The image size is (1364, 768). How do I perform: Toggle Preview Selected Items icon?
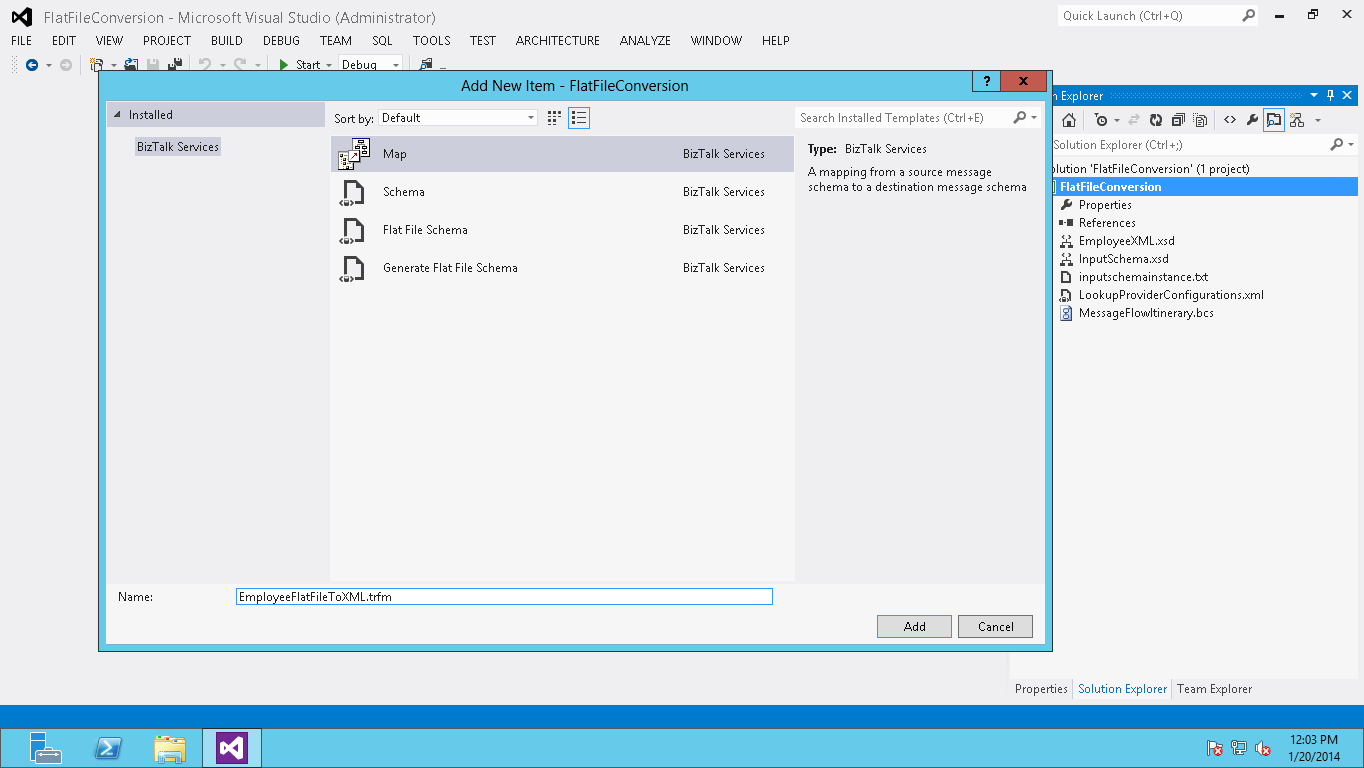pos(1274,120)
